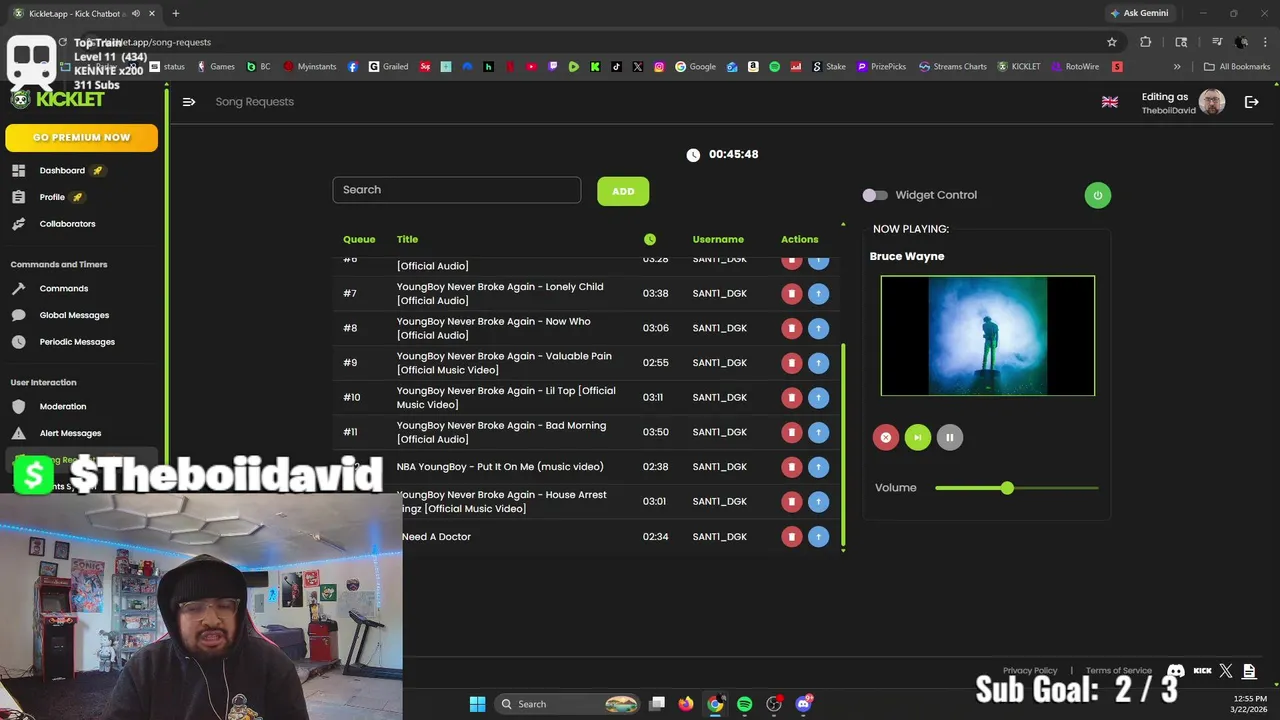Open TheboiiDavid profile avatar
This screenshot has height=720, width=1280.
1212,102
